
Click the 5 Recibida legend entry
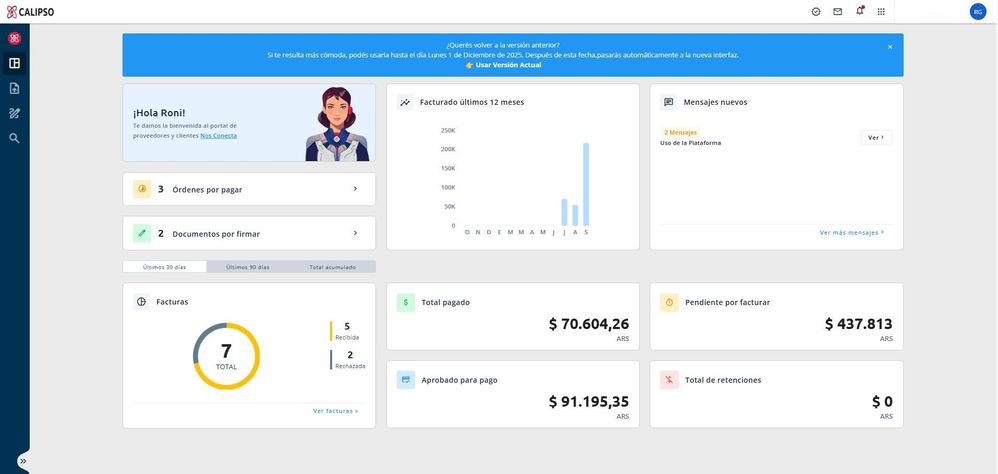tap(345, 331)
